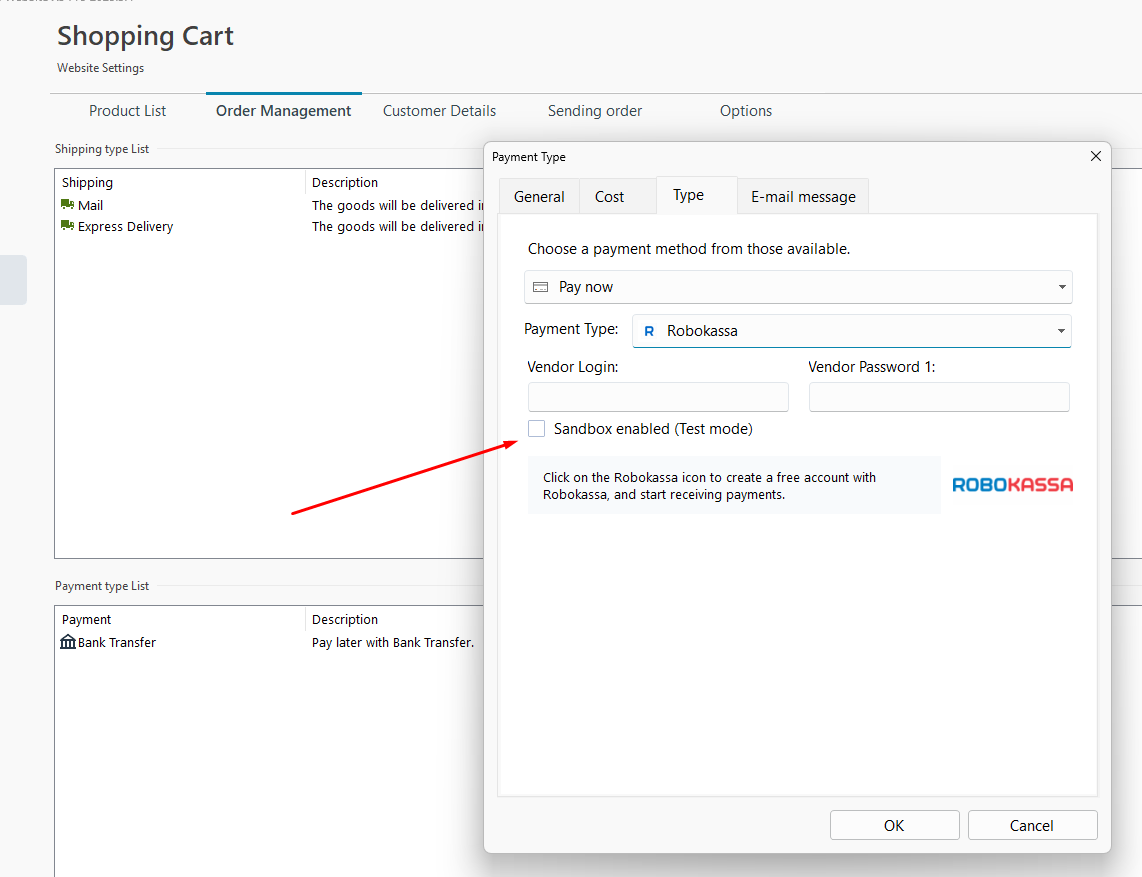Click the Bank Transfer bank icon

pos(68,642)
